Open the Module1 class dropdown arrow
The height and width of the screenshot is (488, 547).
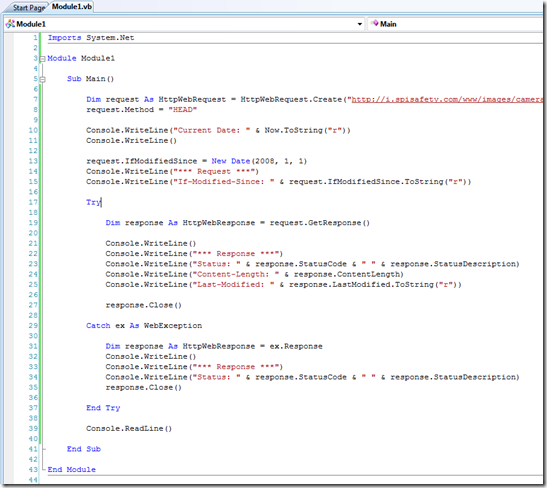pos(360,24)
